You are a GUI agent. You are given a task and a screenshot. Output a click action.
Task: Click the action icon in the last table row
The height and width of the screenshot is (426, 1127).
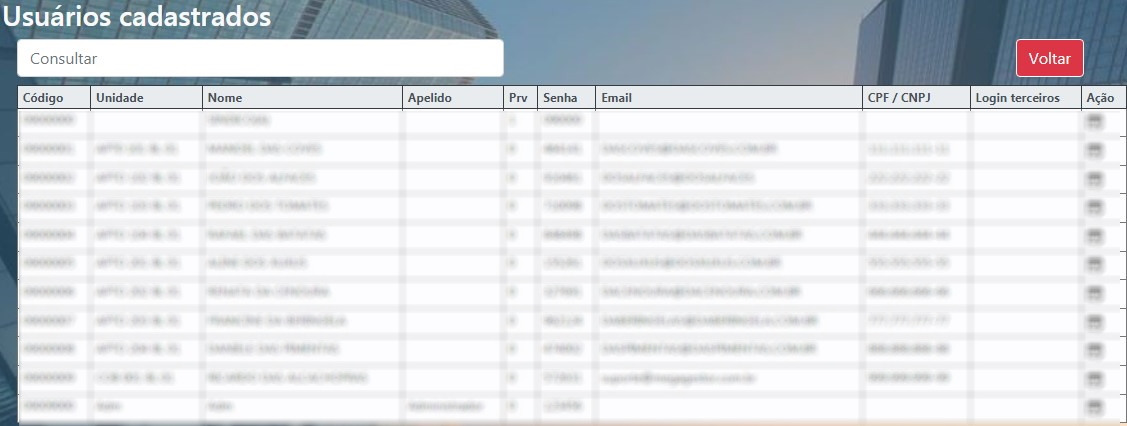coord(1094,407)
